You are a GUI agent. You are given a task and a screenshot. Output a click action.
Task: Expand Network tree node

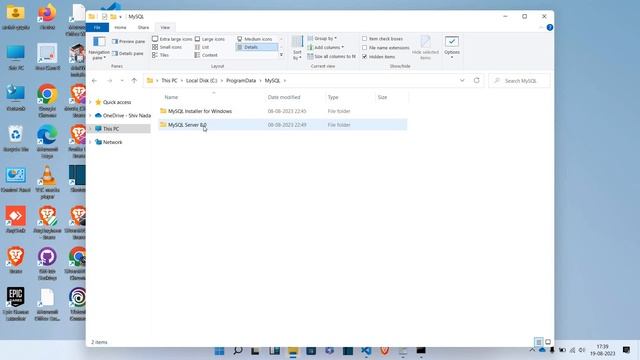tap(90, 142)
